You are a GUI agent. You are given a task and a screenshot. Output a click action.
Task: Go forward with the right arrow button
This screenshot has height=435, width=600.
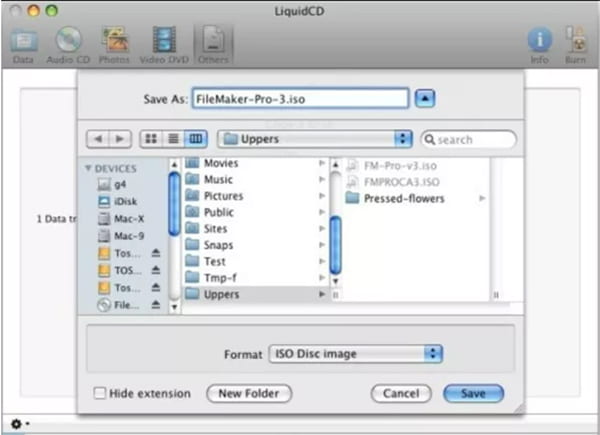120,139
